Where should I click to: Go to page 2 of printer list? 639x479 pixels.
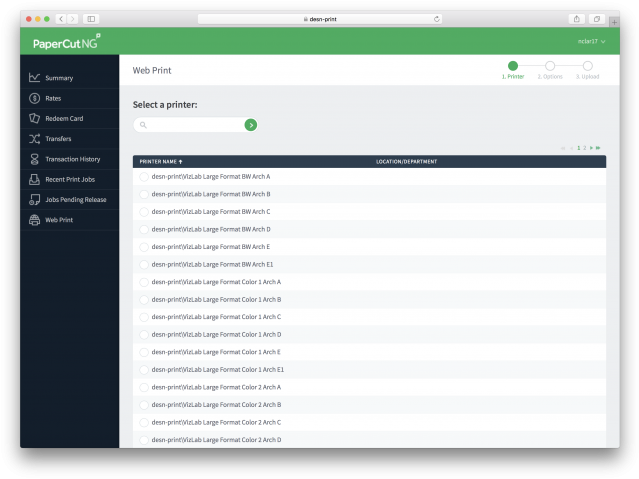pyautogui.click(x=585, y=148)
